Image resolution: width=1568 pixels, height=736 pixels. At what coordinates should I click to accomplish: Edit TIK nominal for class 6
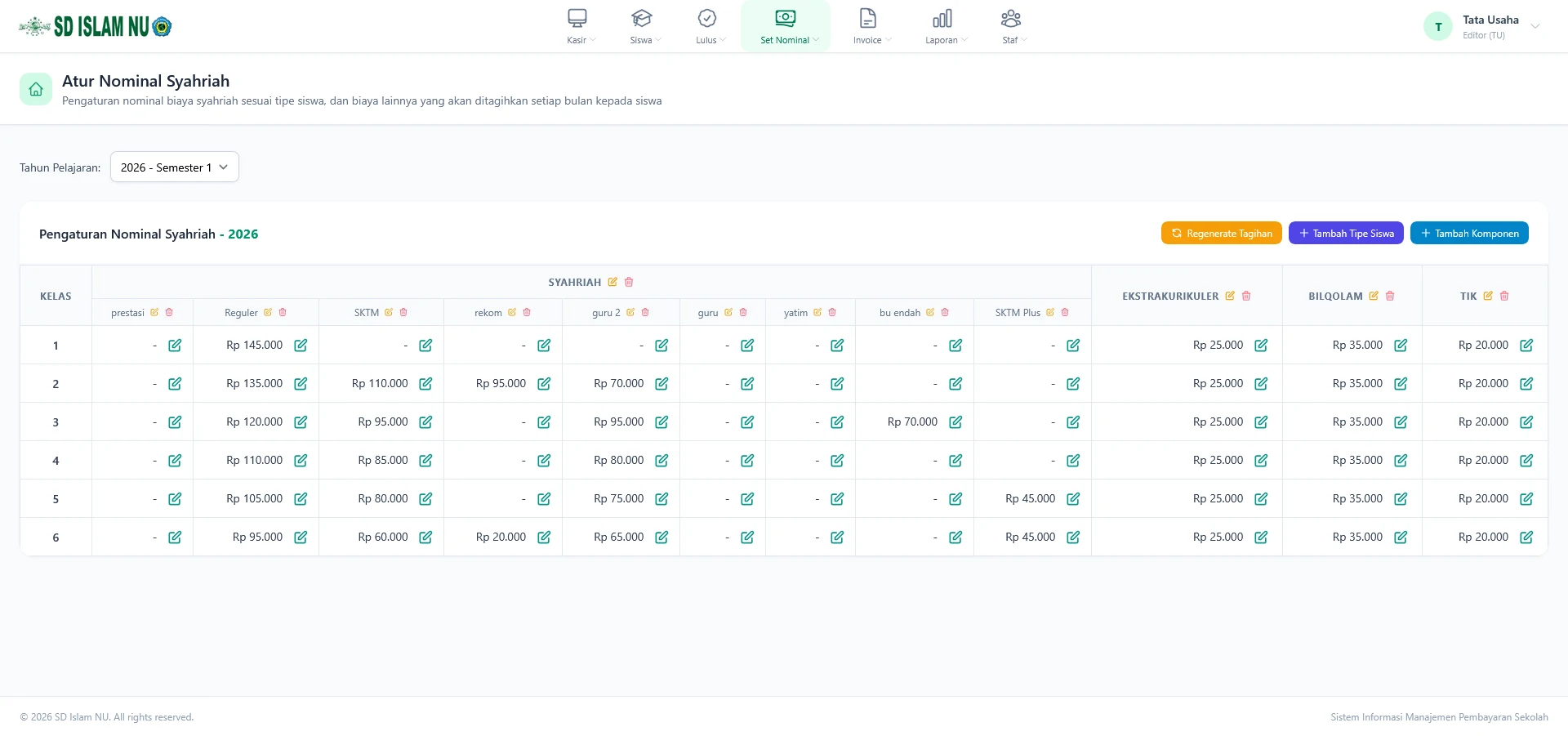pos(1526,538)
